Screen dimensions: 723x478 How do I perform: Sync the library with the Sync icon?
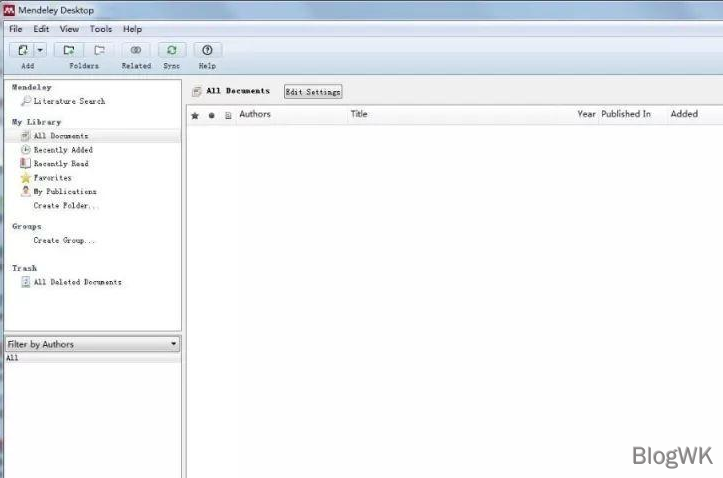click(x=172, y=50)
